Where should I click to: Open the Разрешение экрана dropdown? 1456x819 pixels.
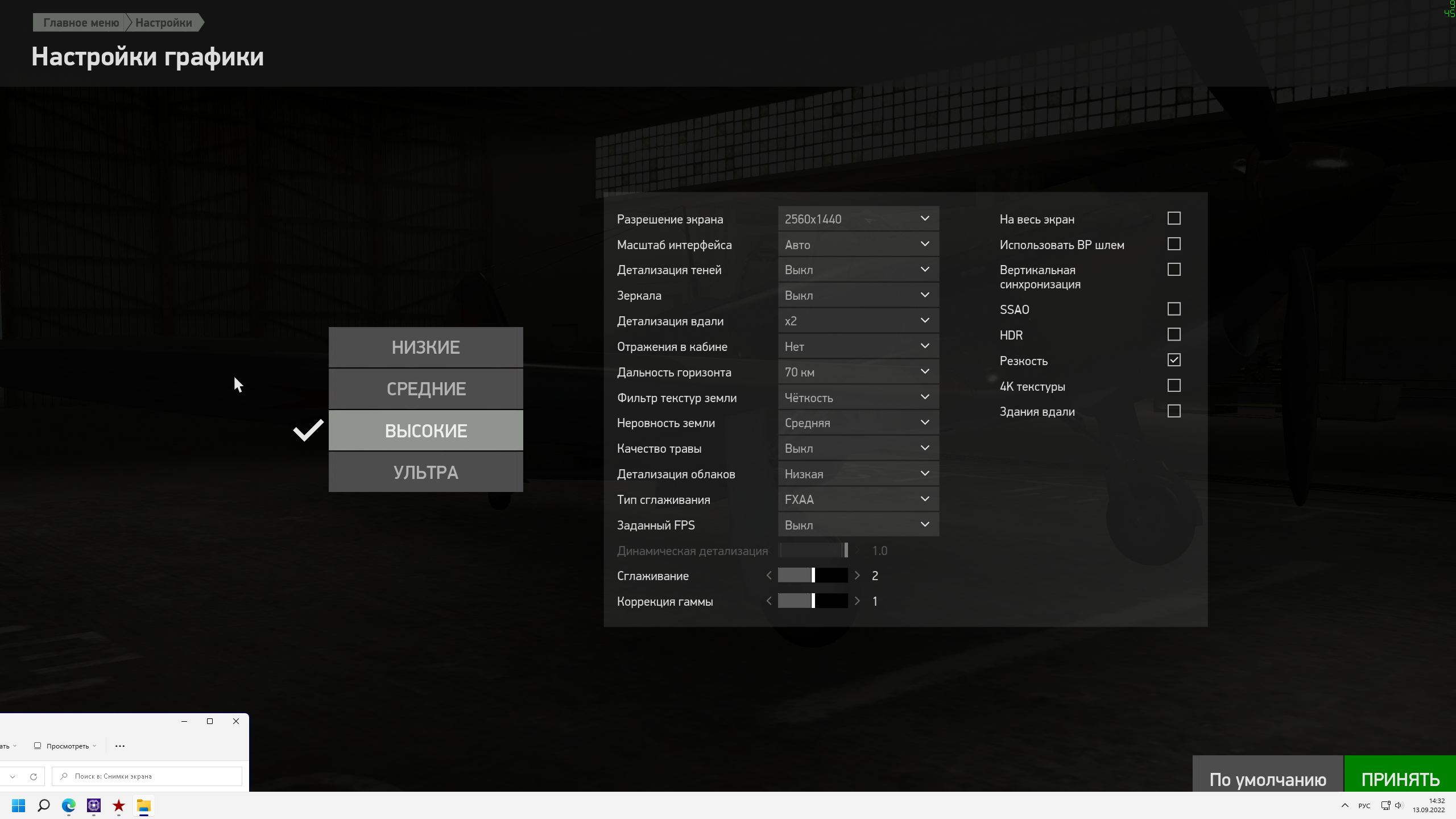tap(858, 219)
